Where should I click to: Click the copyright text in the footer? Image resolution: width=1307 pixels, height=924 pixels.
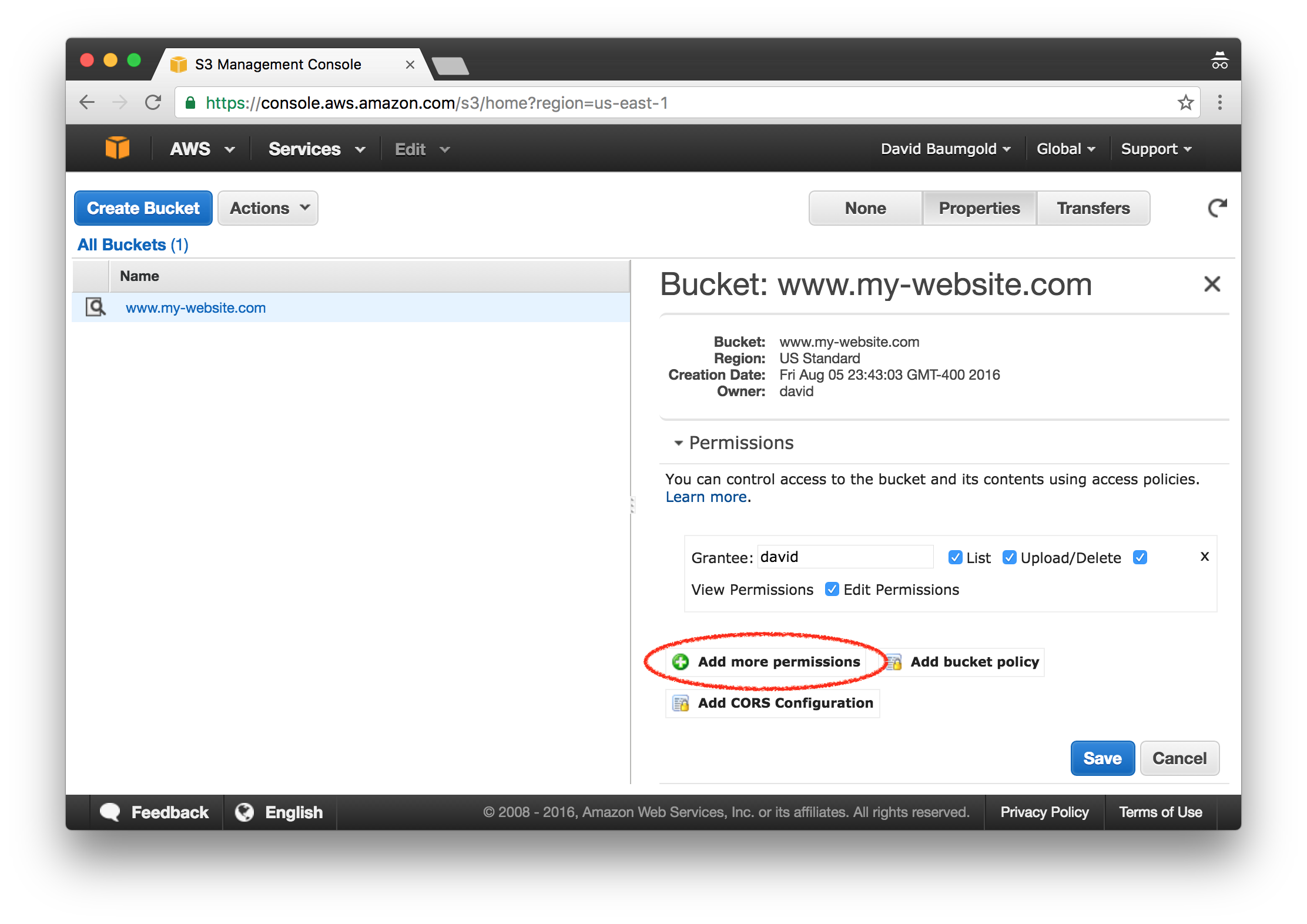pyautogui.click(x=726, y=812)
